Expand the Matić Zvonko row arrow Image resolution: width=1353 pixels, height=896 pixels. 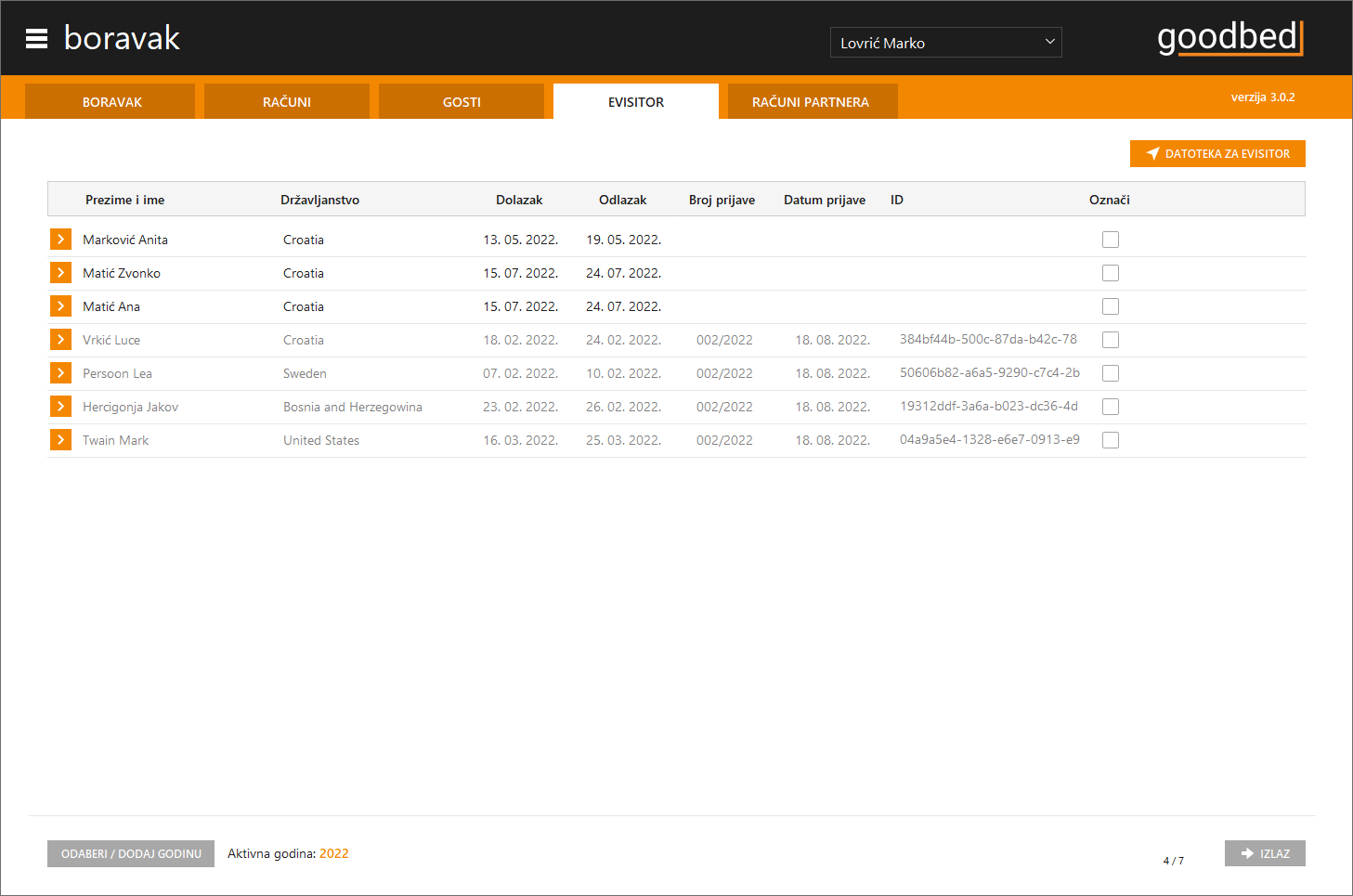click(x=60, y=273)
